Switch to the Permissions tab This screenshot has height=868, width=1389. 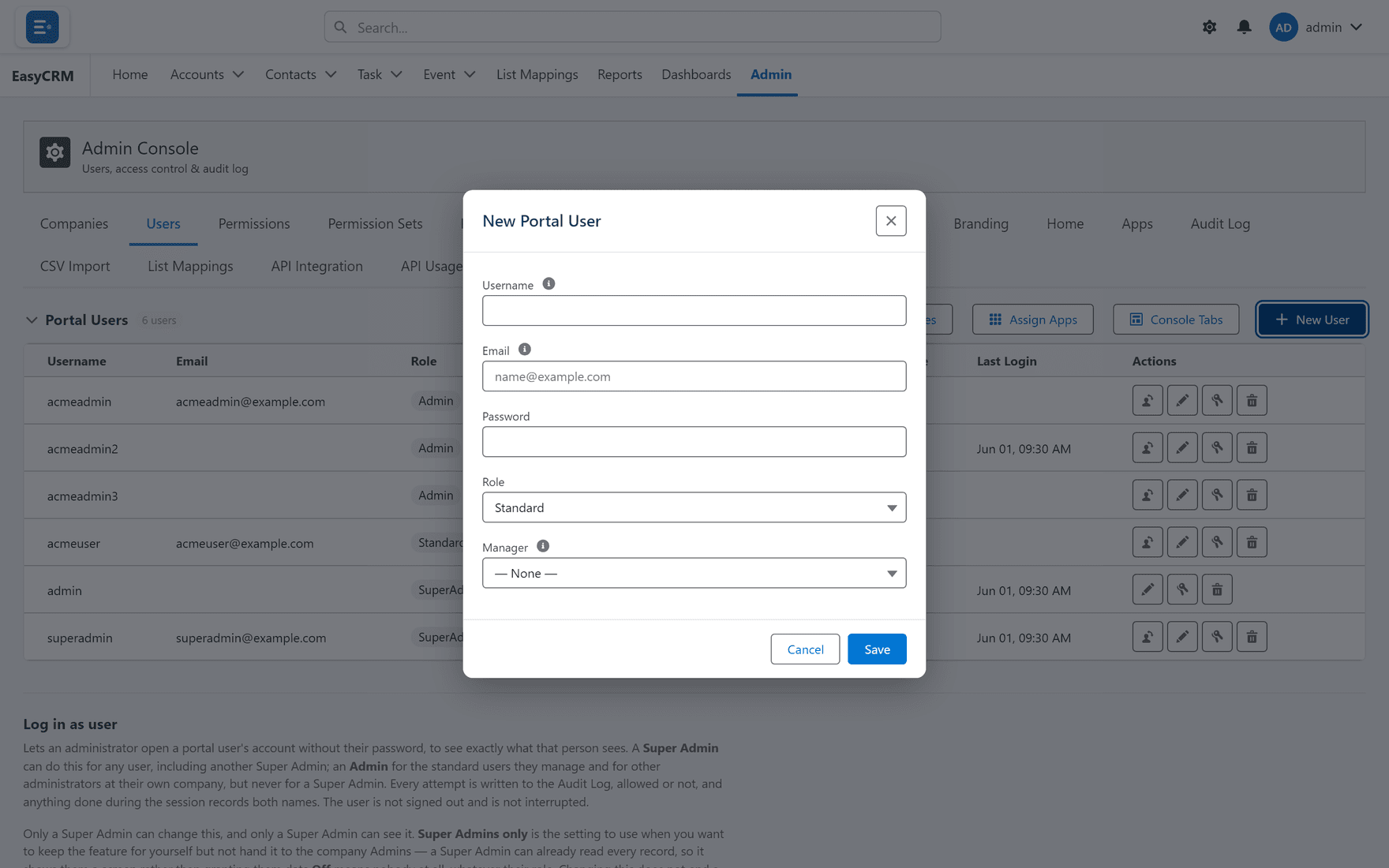click(254, 223)
